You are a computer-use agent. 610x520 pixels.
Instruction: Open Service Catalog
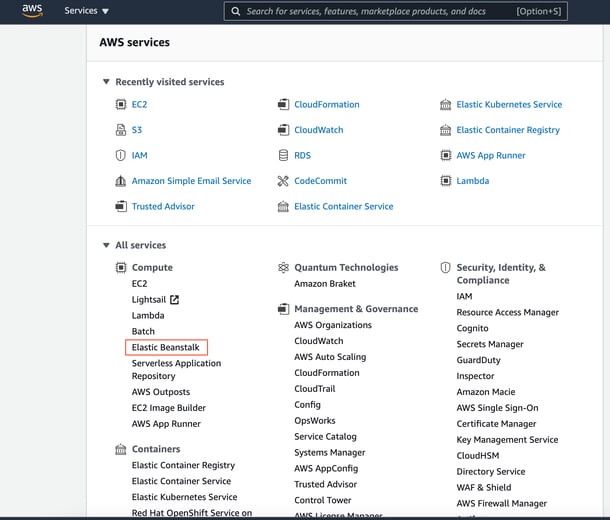[325, 436]
